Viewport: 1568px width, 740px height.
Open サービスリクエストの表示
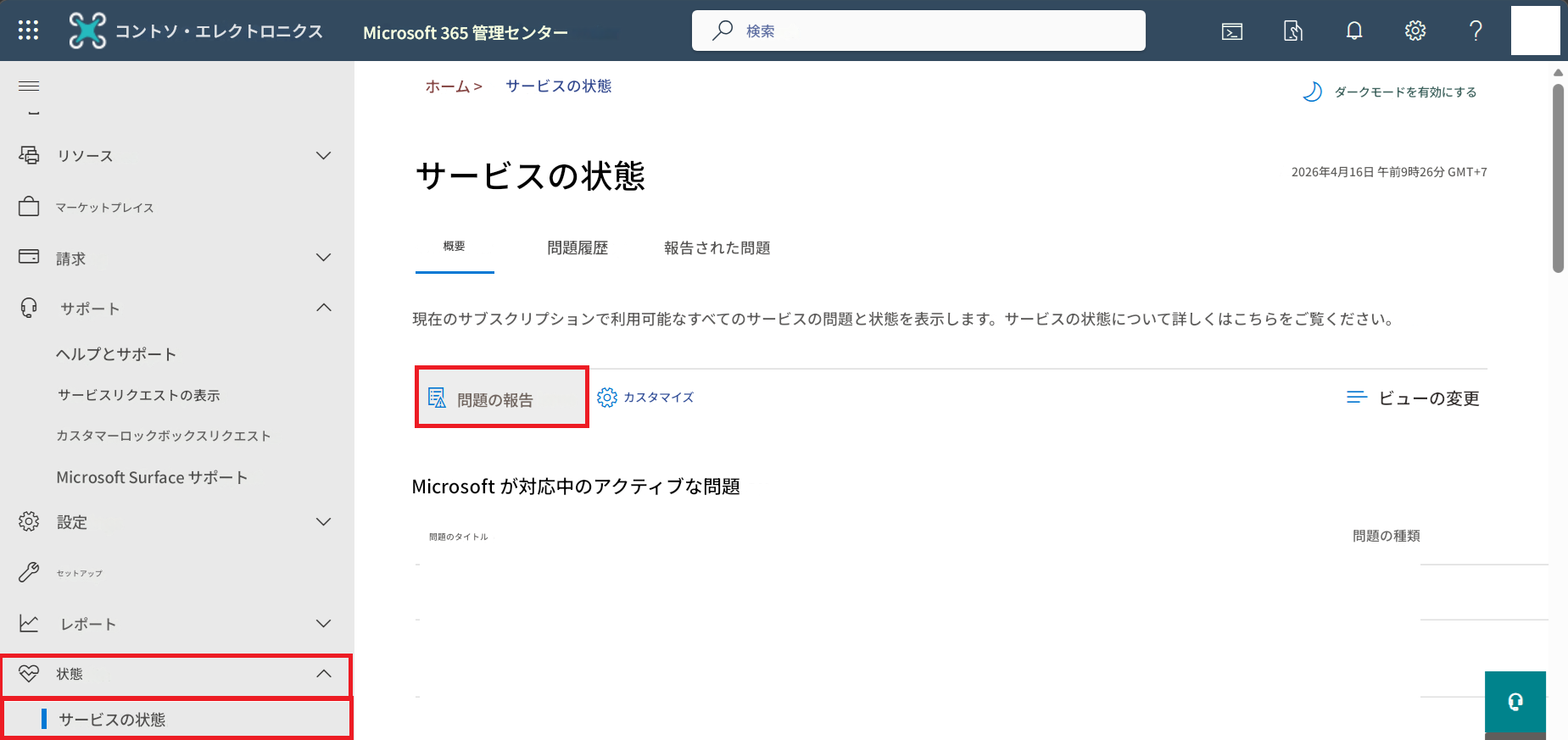click(139, 395)
